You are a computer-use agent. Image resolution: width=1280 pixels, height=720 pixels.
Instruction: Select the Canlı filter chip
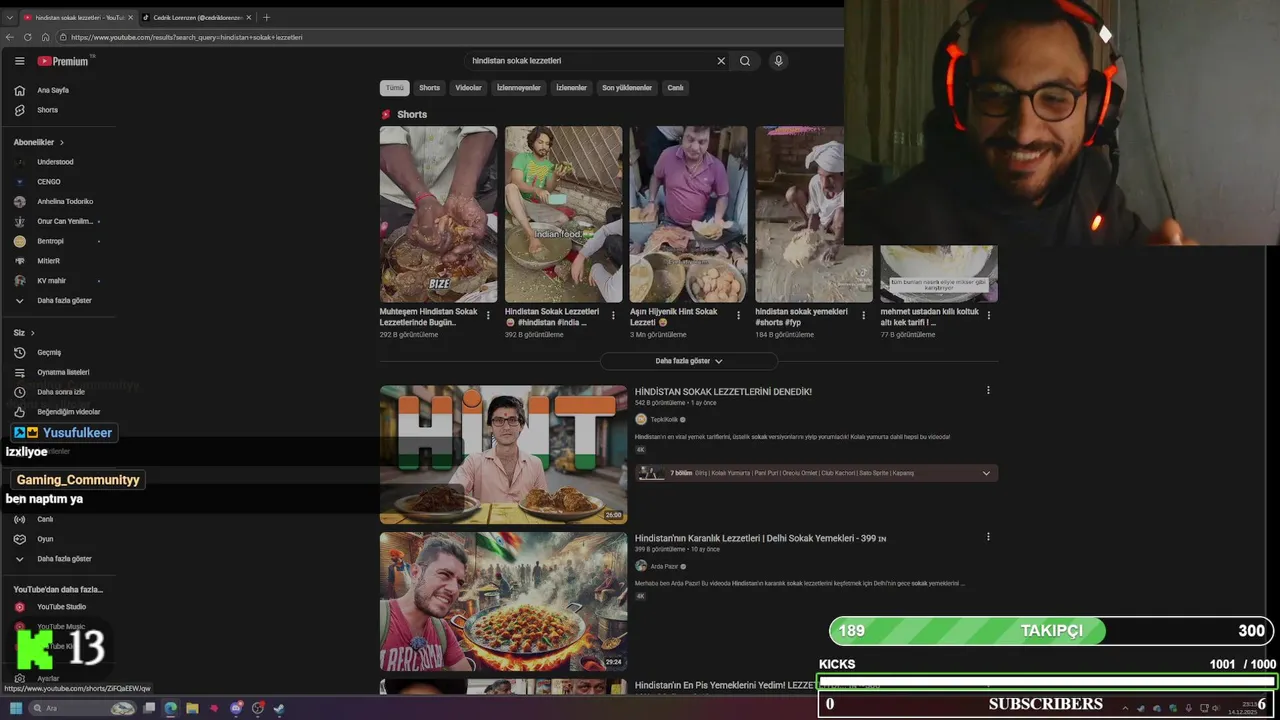pyautogui.click(x=676, y=88)
